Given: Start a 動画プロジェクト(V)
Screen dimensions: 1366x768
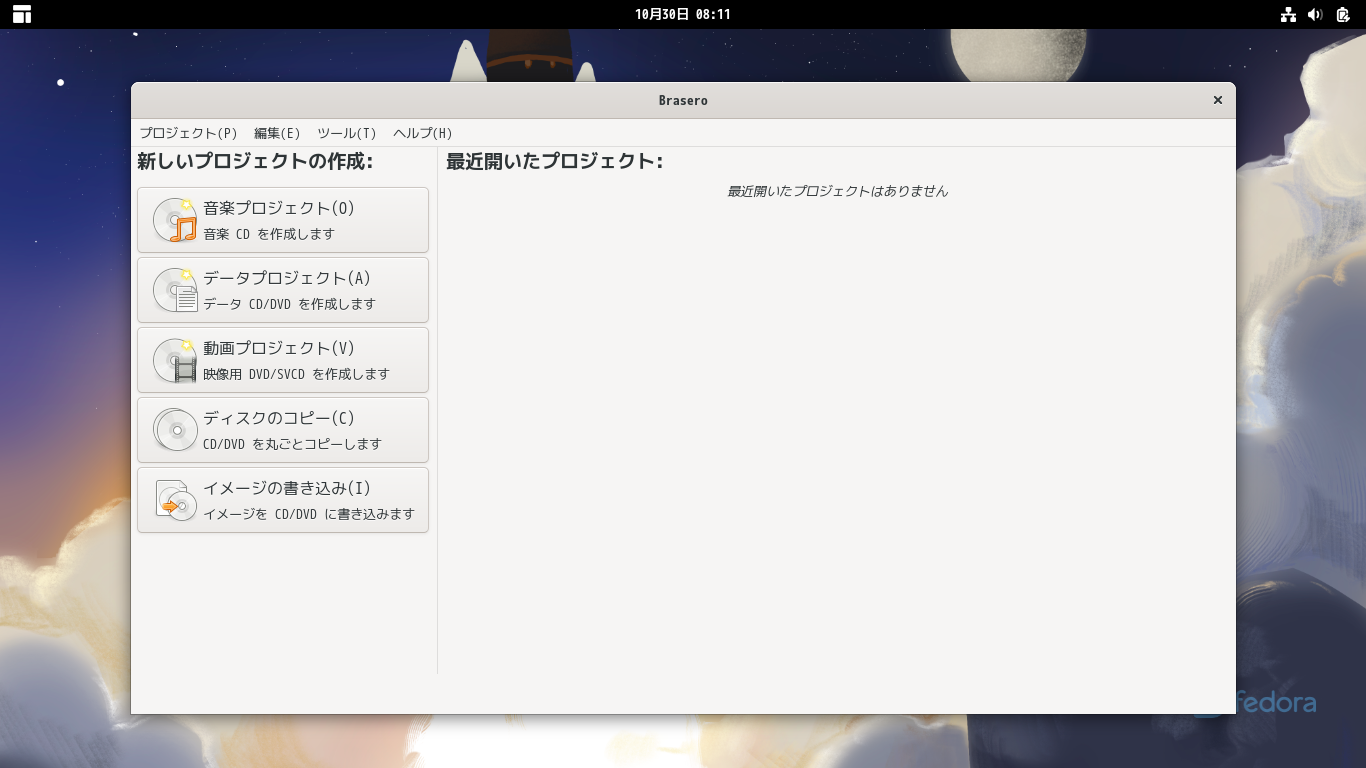Looking at the screenshot, I should (283, 360).
